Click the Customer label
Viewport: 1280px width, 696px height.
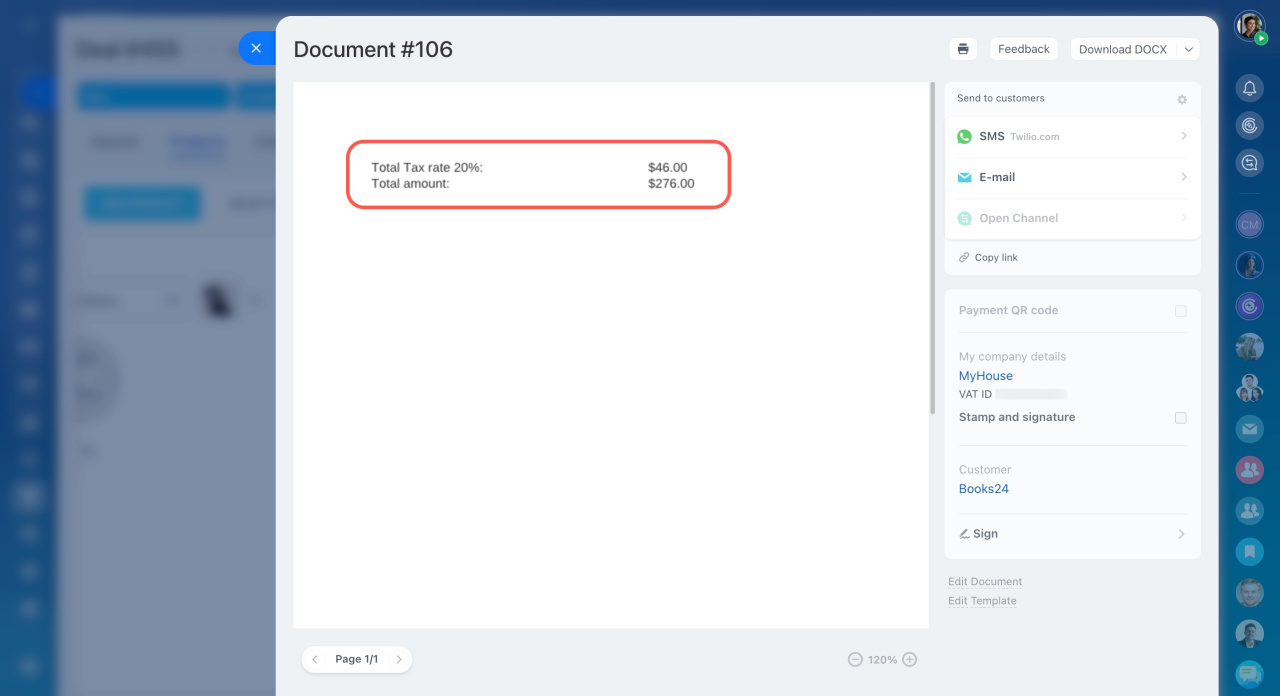985,470
